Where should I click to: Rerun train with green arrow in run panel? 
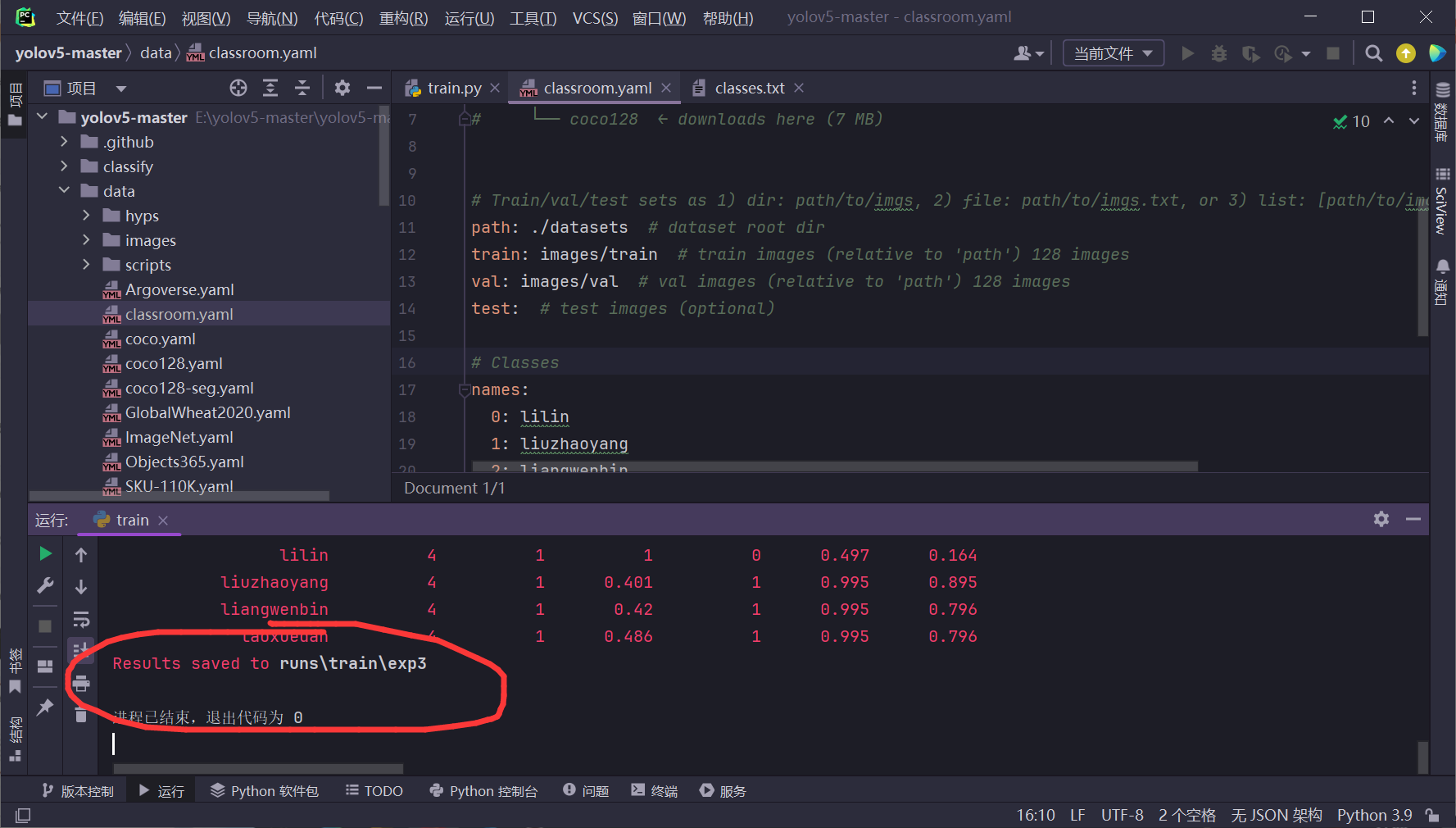coord(45,554)
